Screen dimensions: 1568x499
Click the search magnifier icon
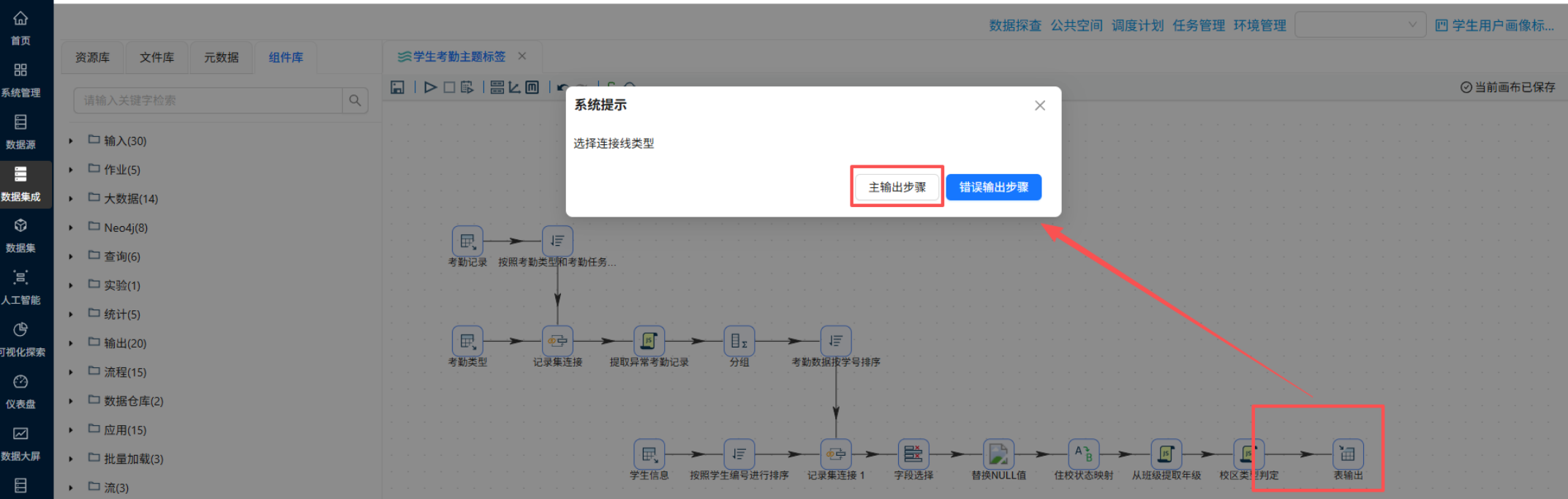355,100
